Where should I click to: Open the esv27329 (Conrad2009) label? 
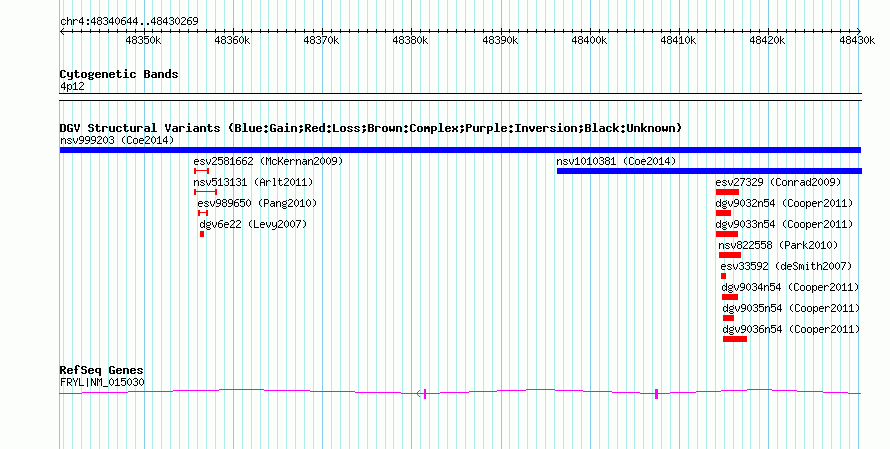(x=778, y=182)
